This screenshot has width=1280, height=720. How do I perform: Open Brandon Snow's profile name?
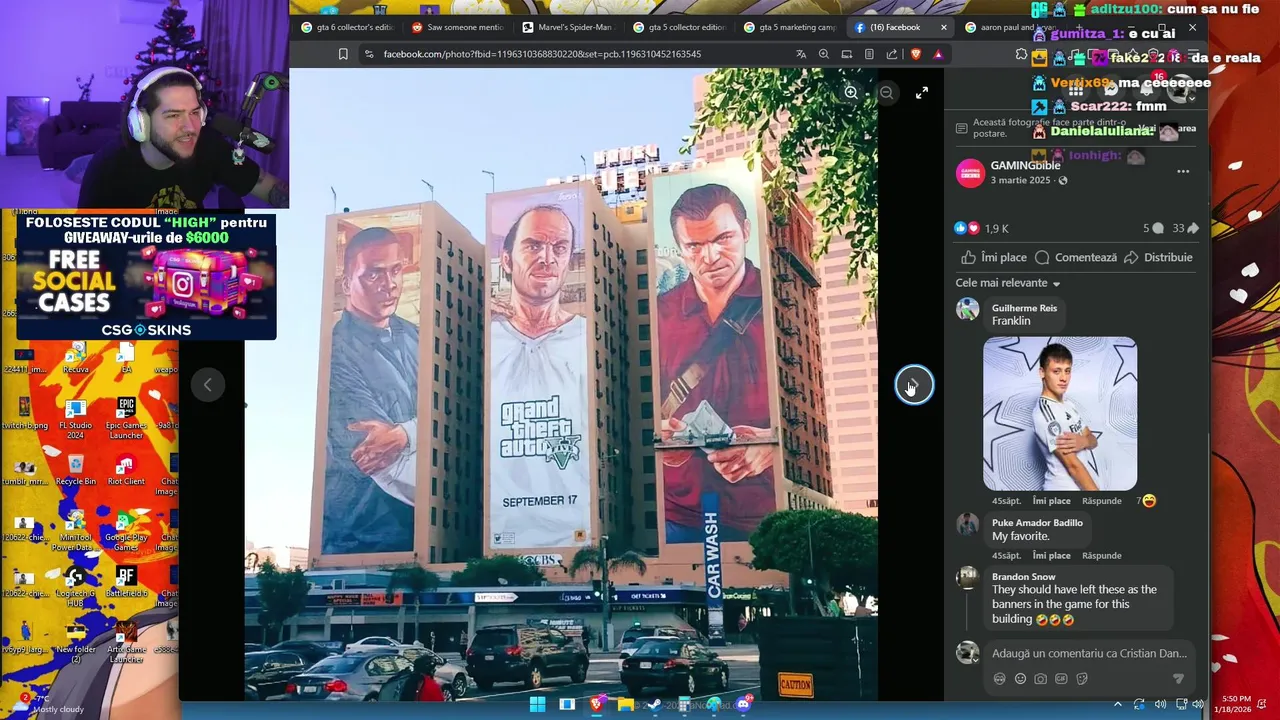pyautogui.click(x=1023, y=576)
